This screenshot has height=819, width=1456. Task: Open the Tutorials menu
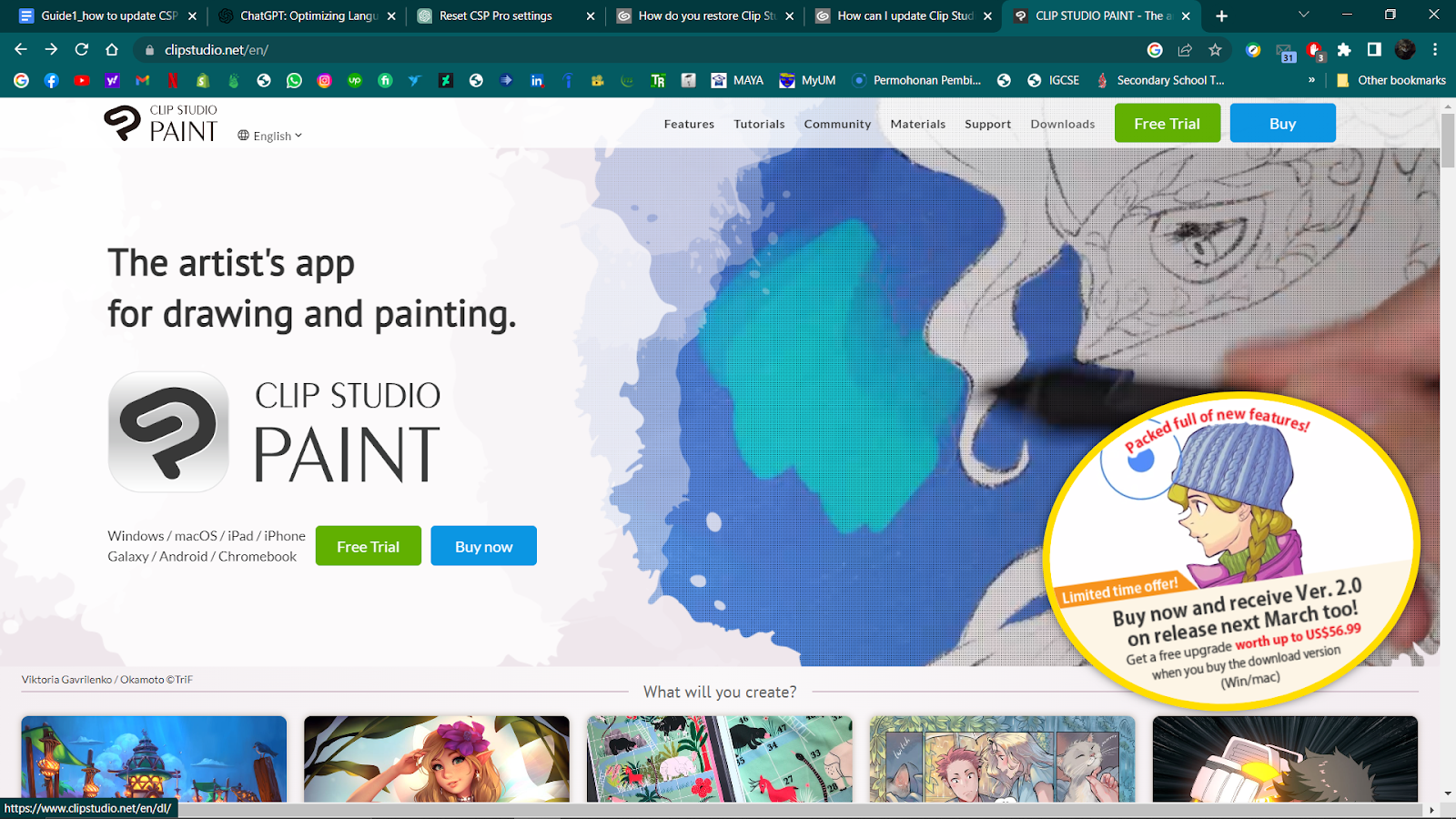coord(759,124)
